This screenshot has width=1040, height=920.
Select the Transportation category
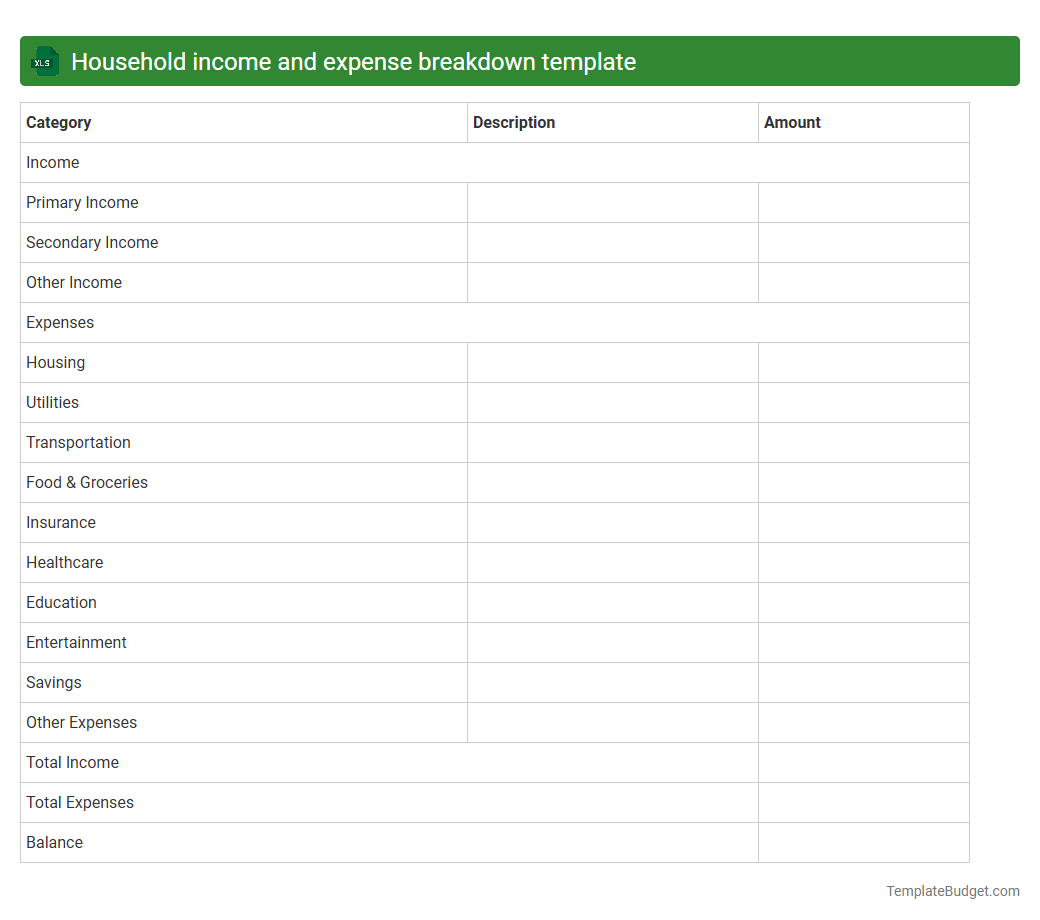78,442
